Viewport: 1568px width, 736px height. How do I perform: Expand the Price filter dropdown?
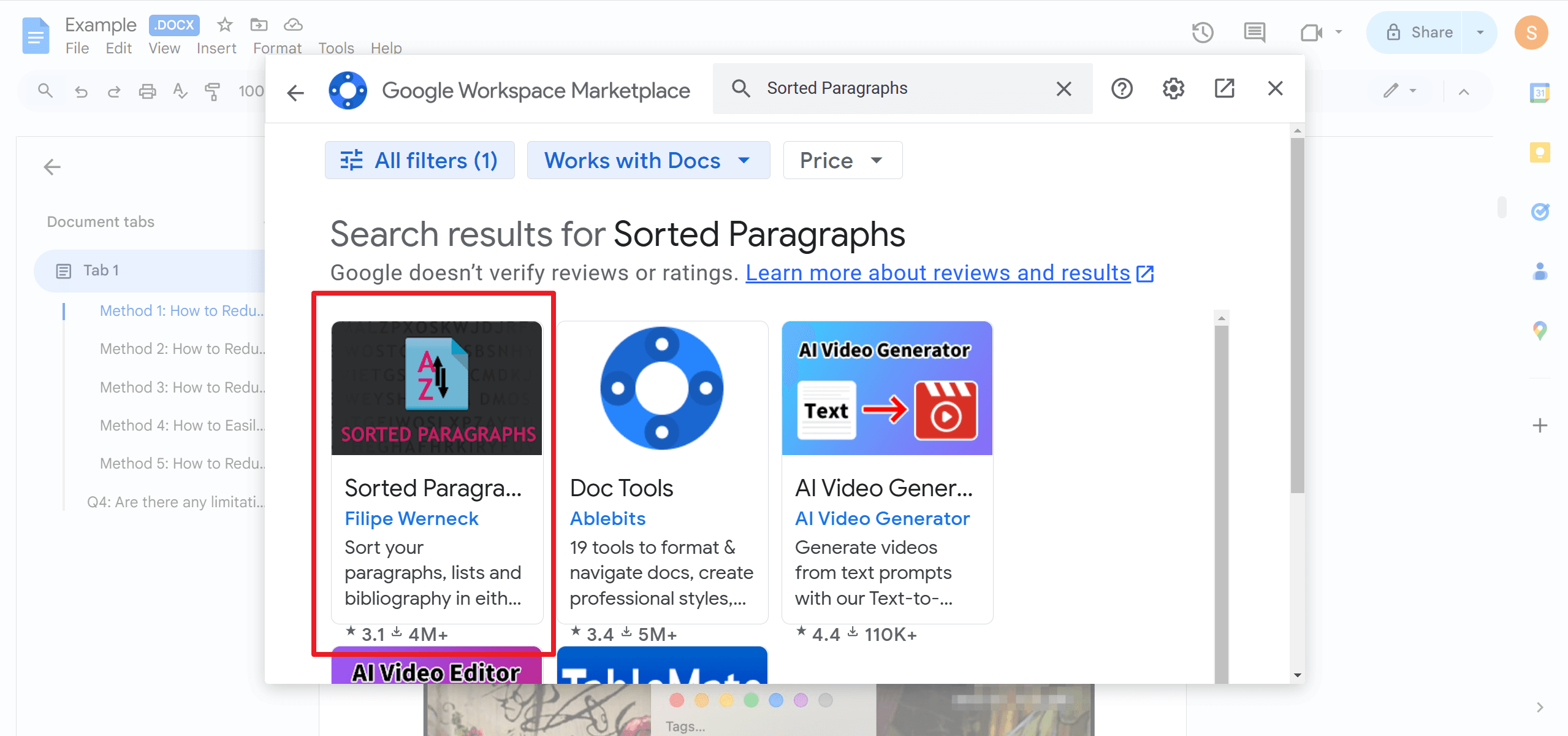(842, 160)
